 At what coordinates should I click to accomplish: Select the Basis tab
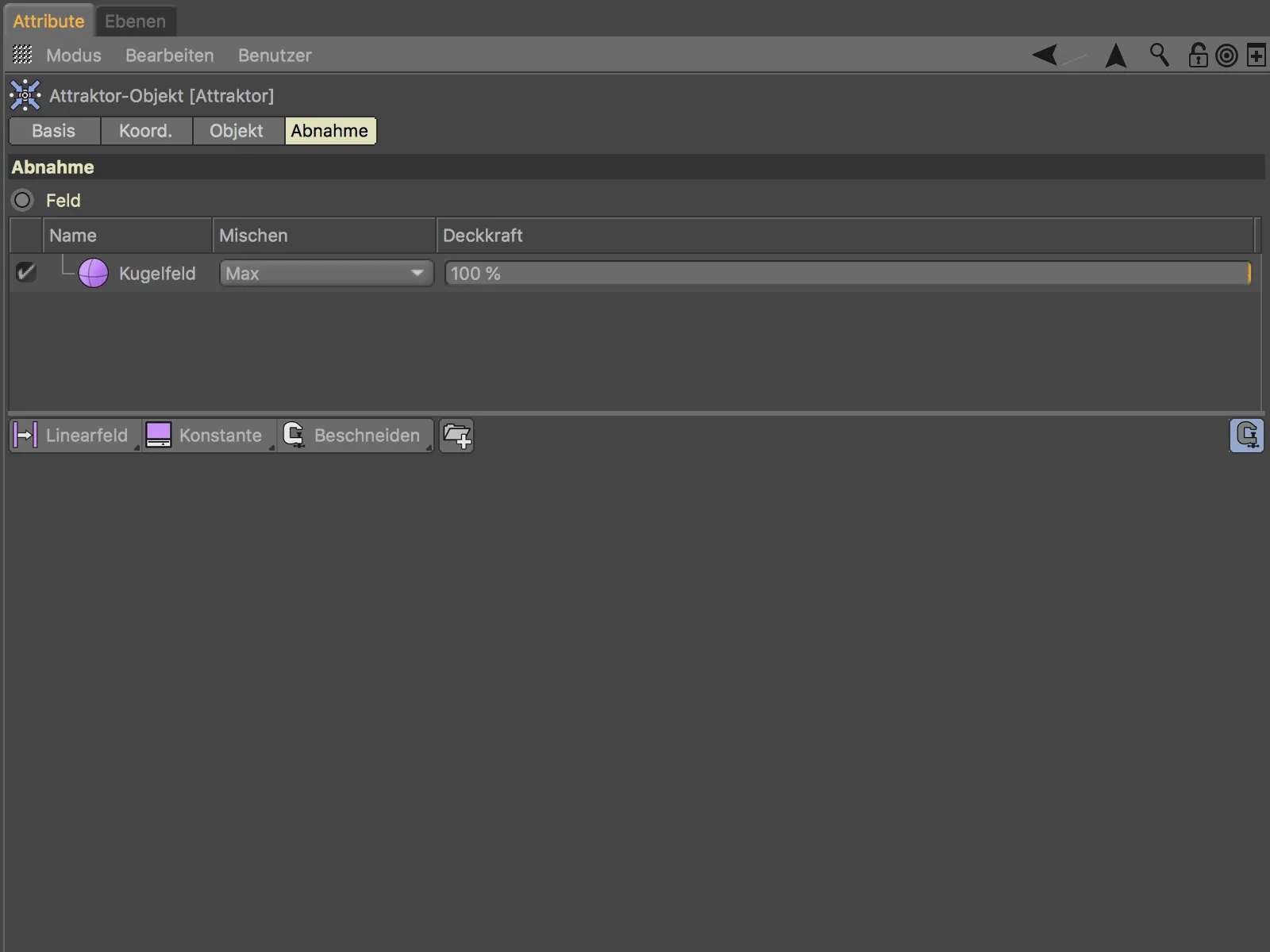(54, 131)
